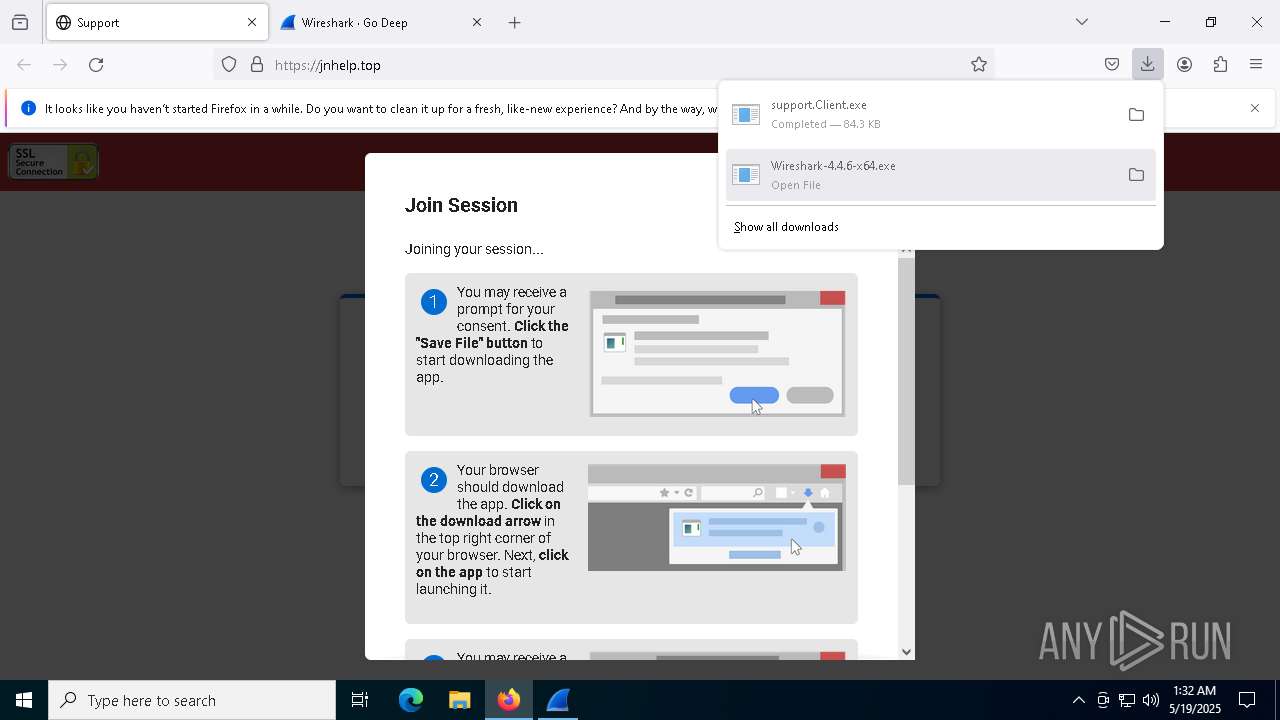Open the notification center
This screenshot has width=1280, height=720.
[1247, 700]
